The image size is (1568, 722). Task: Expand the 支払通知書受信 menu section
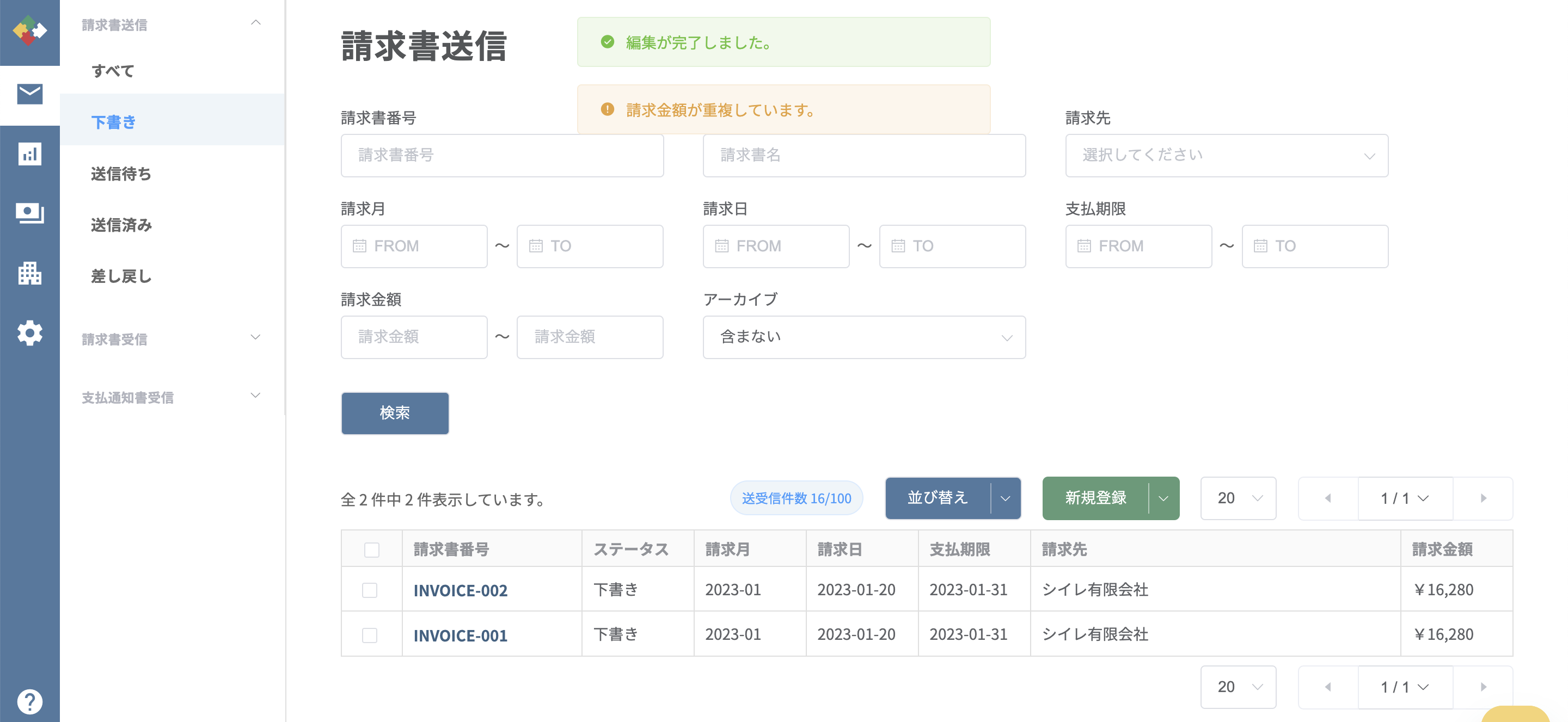(256, 396)
